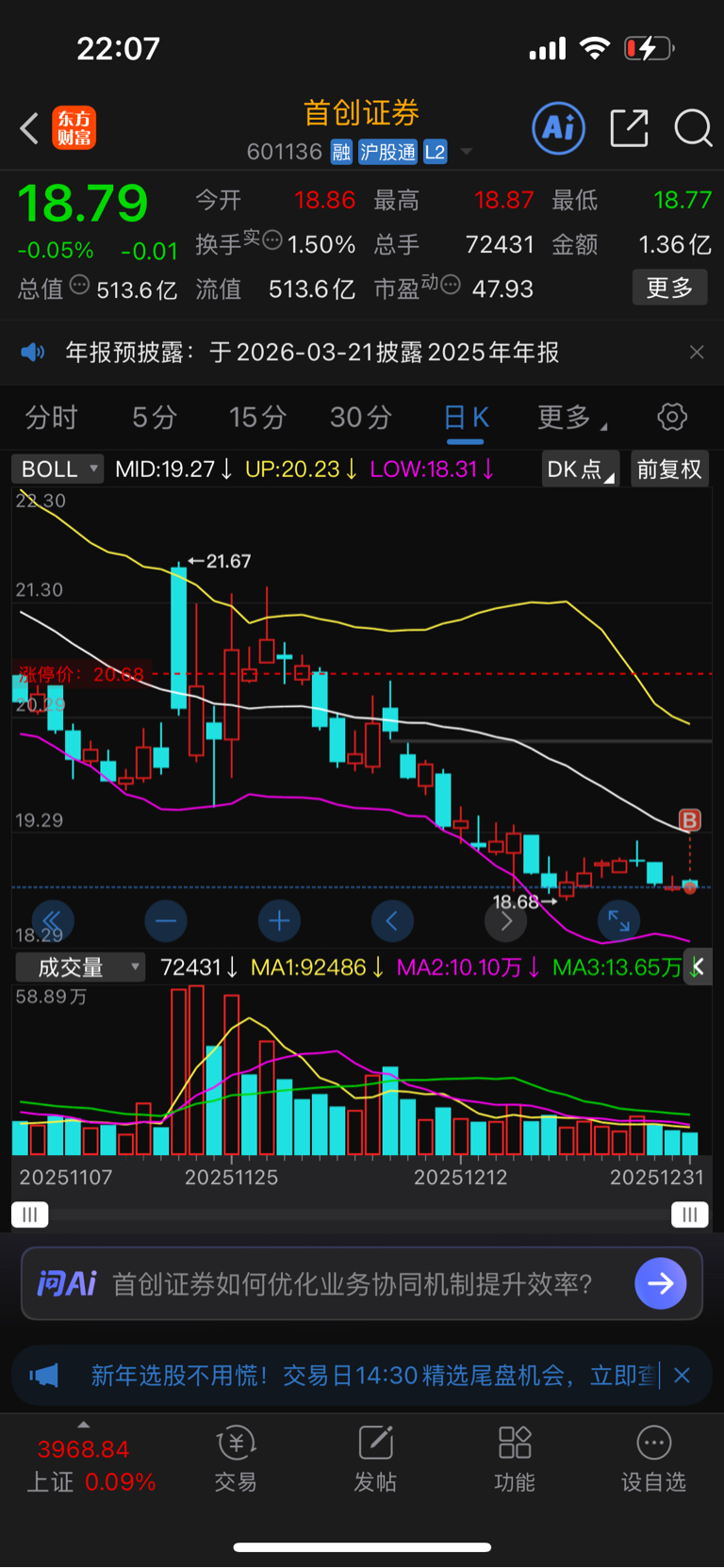Viewport: 724px width, 1568px height.
Task: Select the 日K chart tab
Action: tap(466, 418)
